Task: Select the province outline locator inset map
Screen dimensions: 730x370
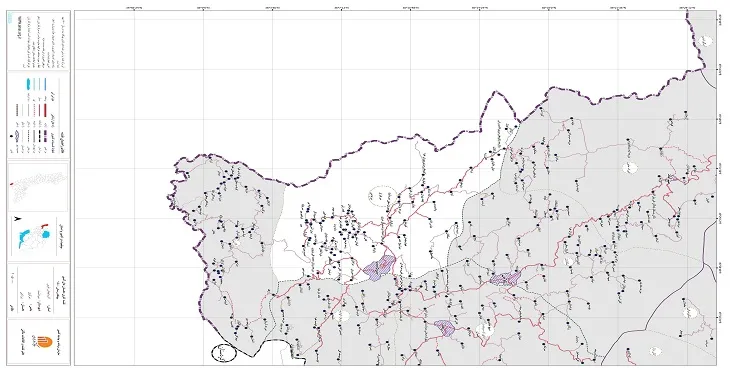Action: (38, 187)
